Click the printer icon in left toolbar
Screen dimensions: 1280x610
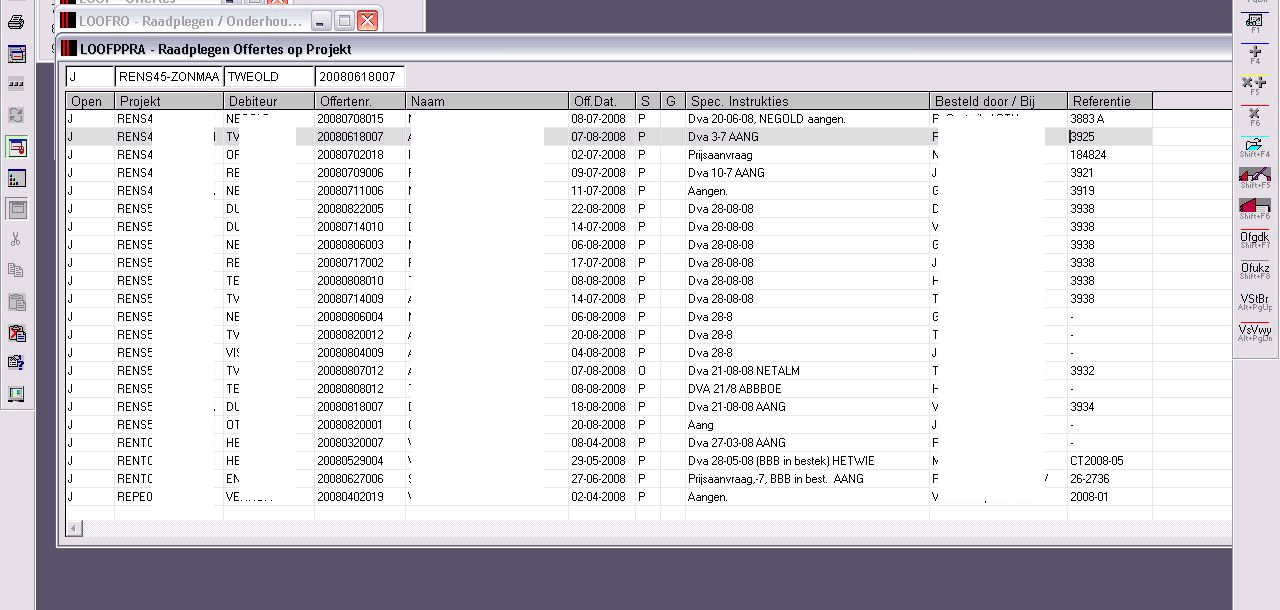(x=16, y=22)
